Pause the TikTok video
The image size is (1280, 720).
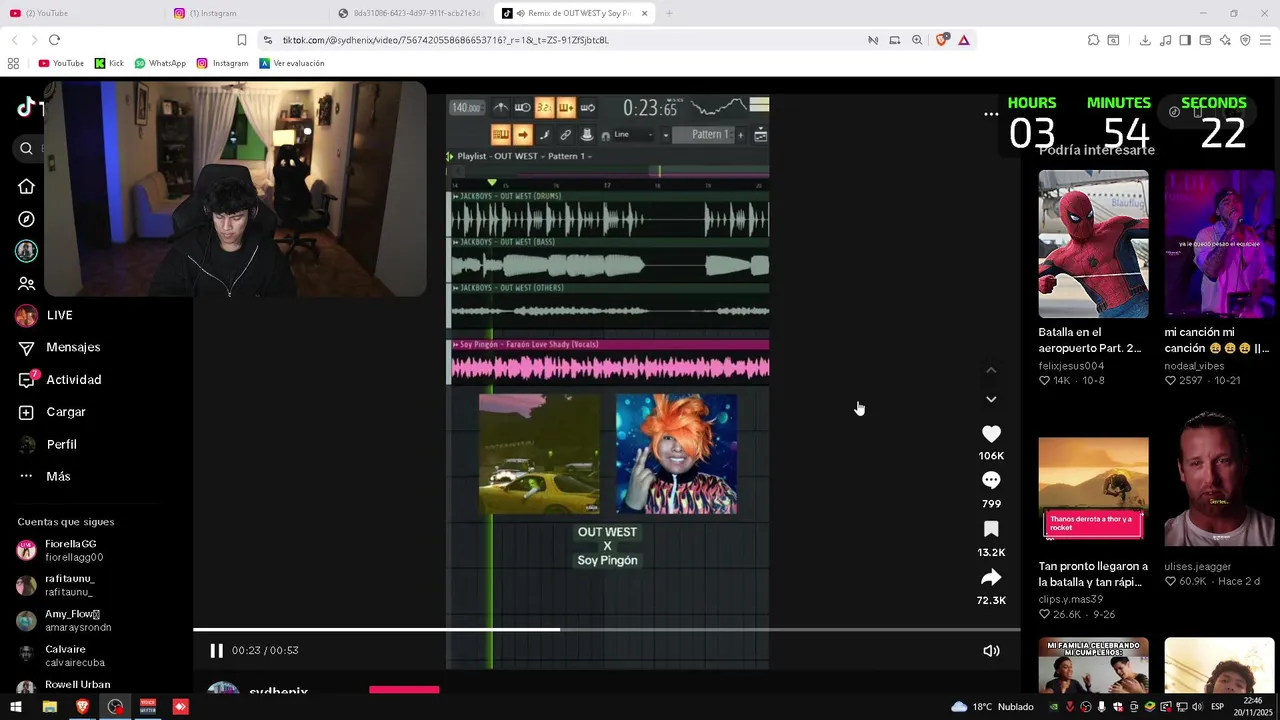tap(216, 651)
